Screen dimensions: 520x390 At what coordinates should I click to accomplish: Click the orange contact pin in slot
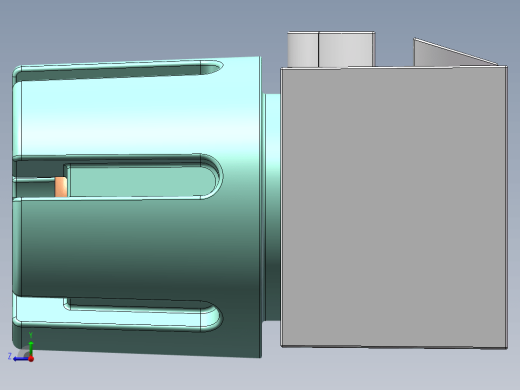(61, 187)
